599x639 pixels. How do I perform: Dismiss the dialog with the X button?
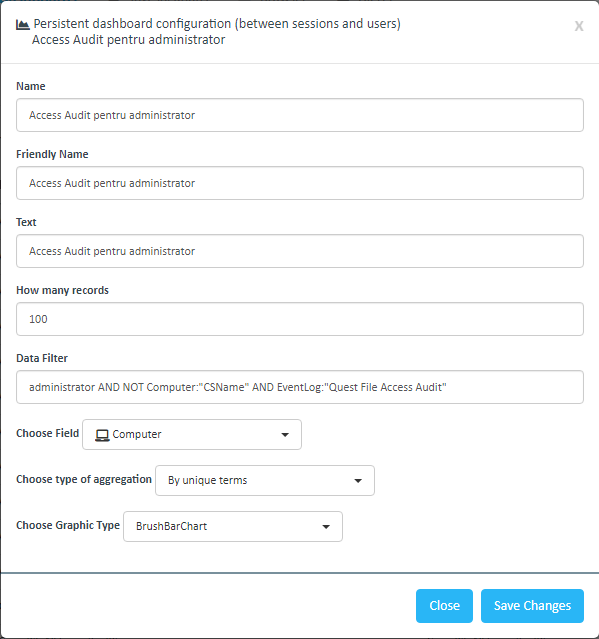point(579,26)
